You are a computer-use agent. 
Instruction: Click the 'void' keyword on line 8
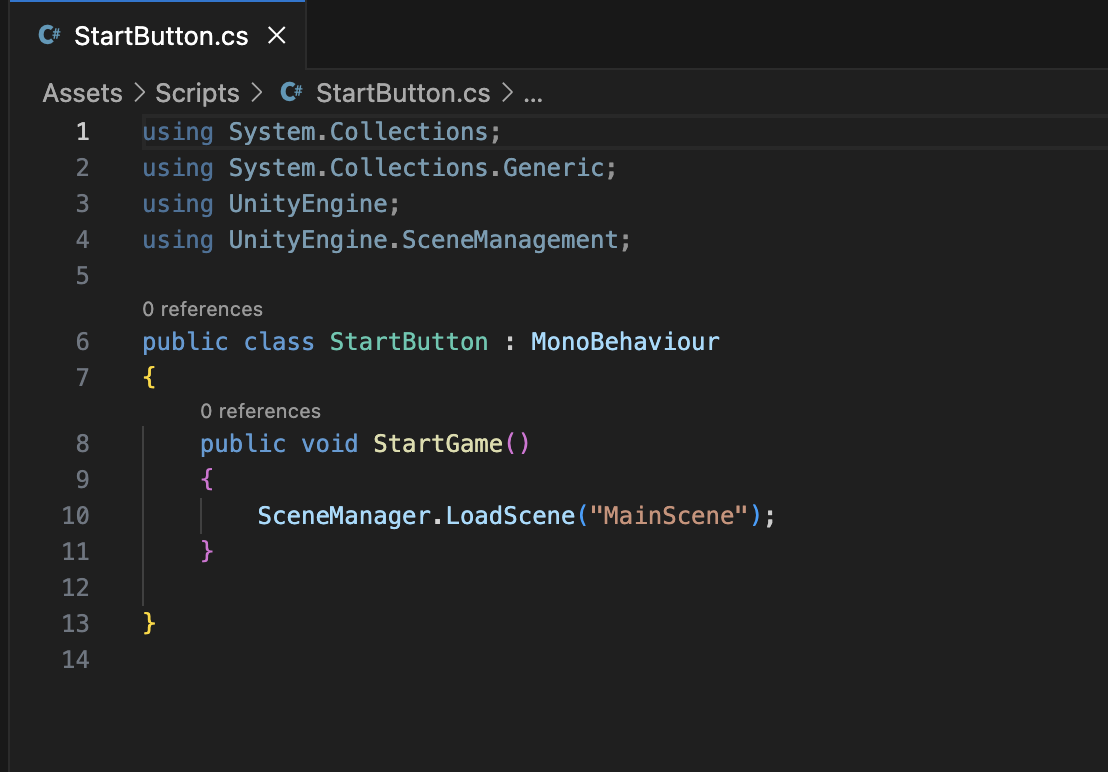point(329,444)
